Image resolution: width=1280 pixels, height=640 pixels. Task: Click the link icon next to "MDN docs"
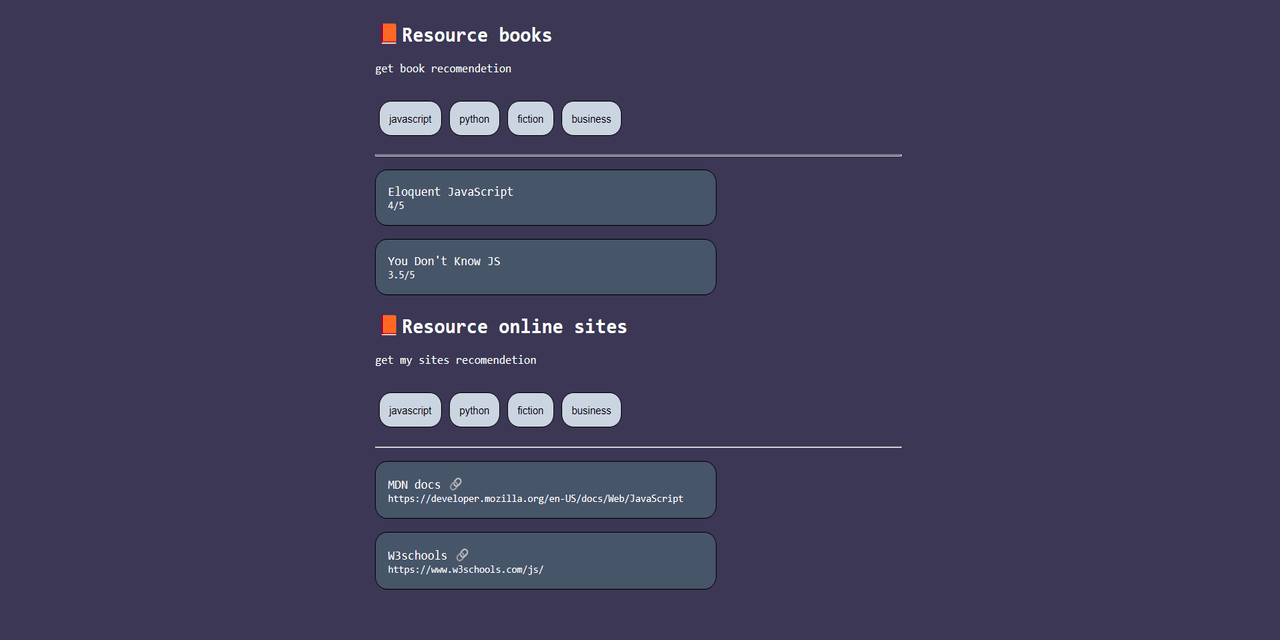(x=456, y=484)
